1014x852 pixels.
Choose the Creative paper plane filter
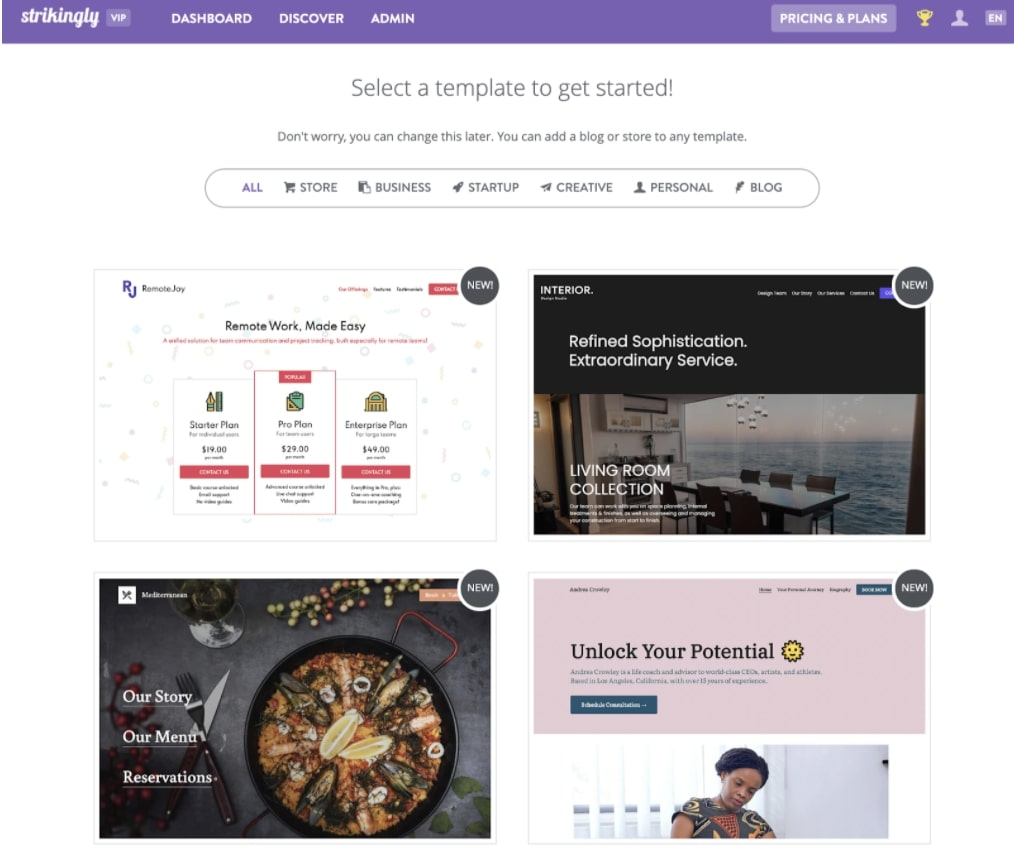coord(576,188)
